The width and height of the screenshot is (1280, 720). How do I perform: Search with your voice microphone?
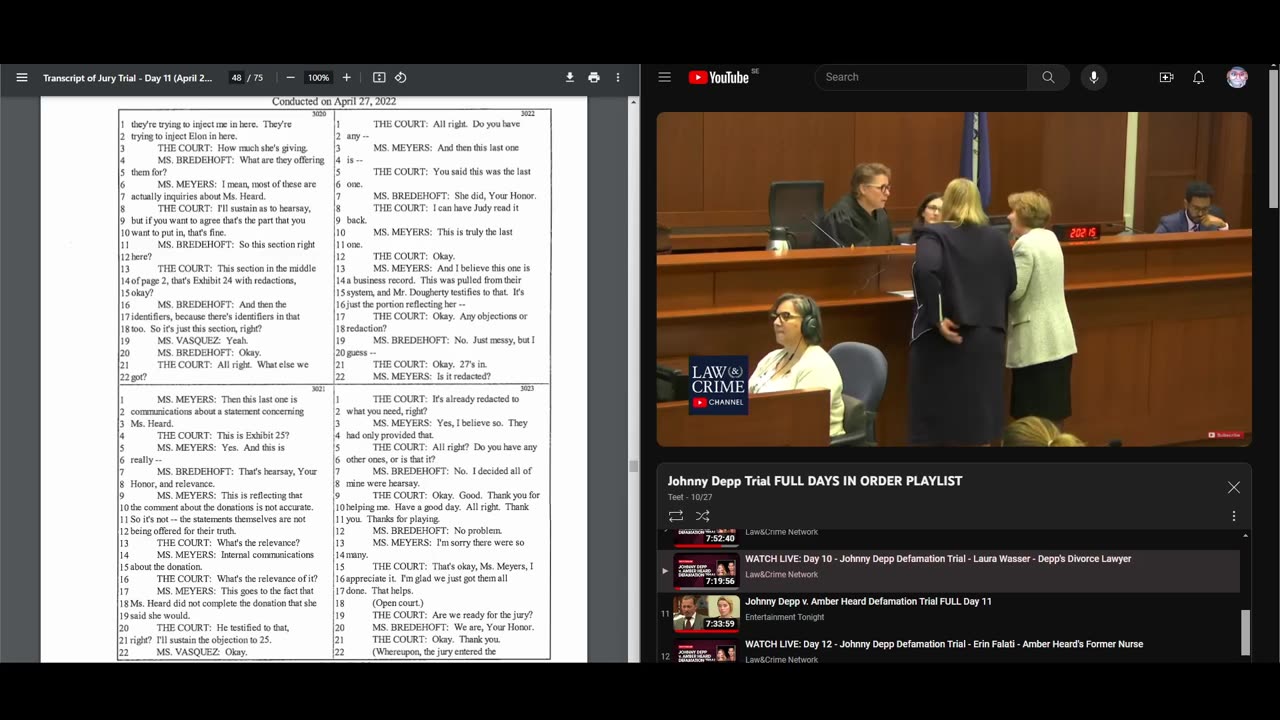coord(1093,77)
